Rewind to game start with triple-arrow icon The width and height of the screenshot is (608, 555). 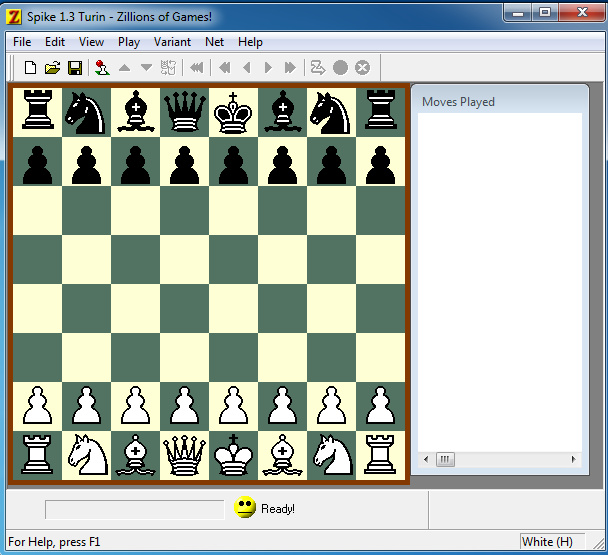coord(197,68)
